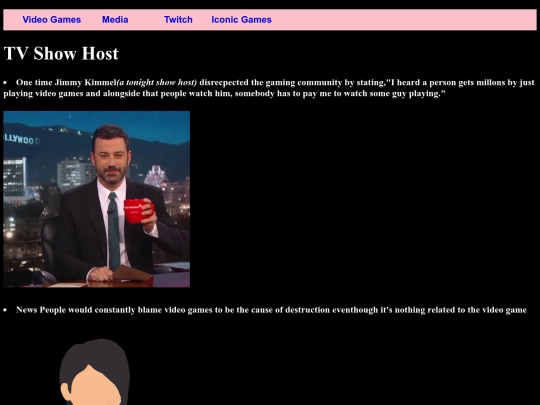Click the Jimmy Kimmel photo with red mug
This screenshot has height=405, width=540.
96,199
